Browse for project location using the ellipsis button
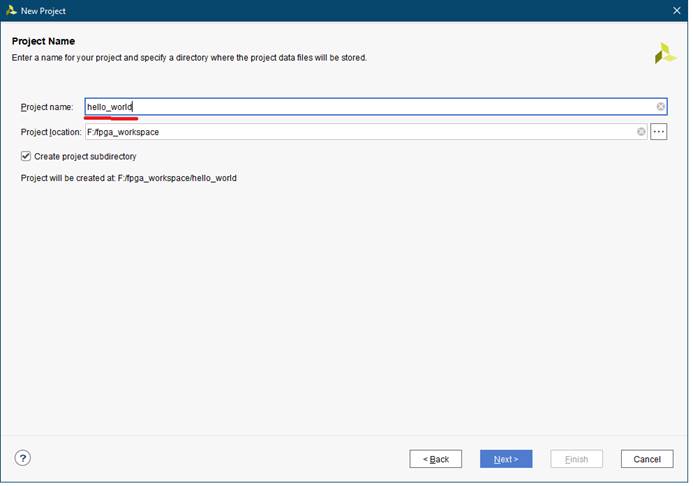Viewport: 693px width, 486px height. tap(659, 132)
